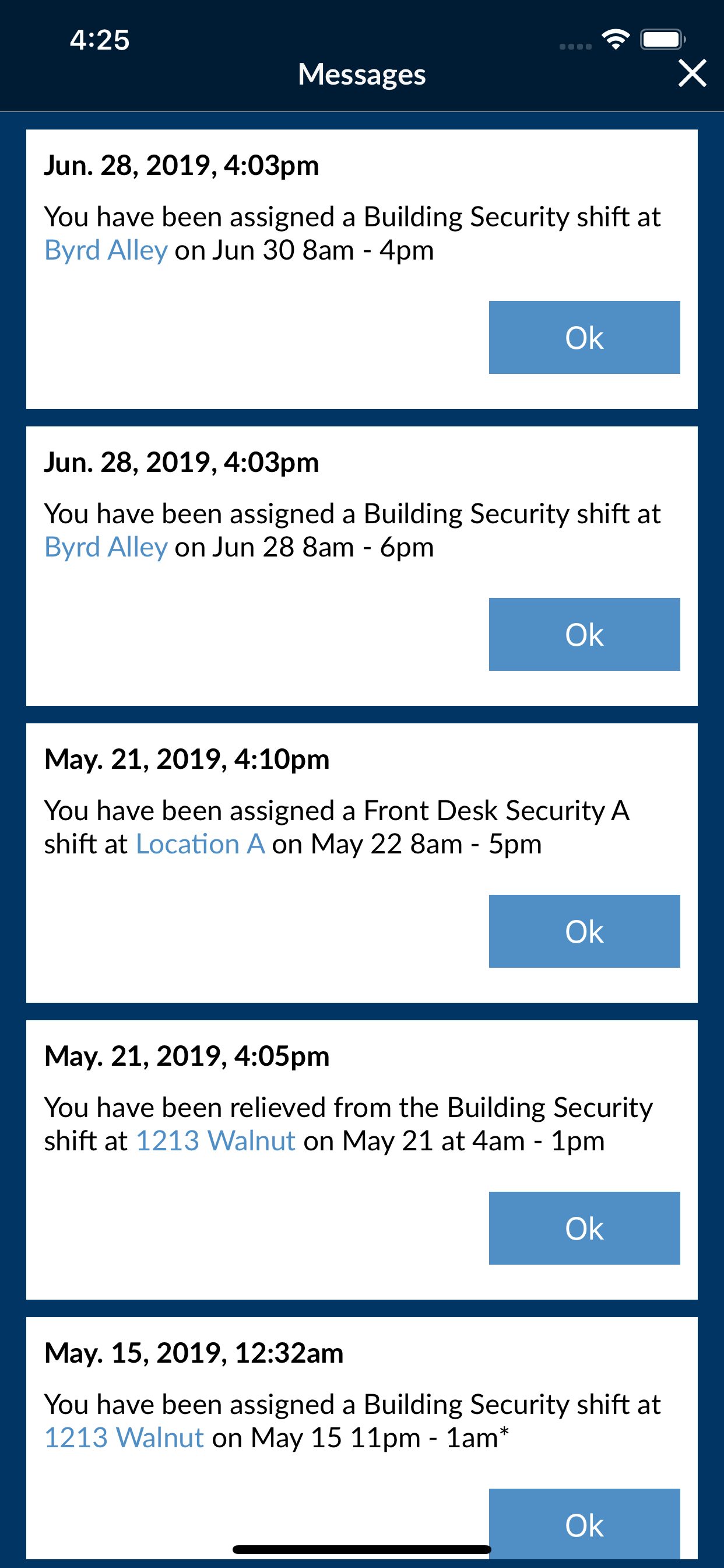This screenshot has width=724, height=1568.
Task: Open 1213 Walnut link in the relieved shift message
Action: pyautogui.click(x=215, y=1142)
